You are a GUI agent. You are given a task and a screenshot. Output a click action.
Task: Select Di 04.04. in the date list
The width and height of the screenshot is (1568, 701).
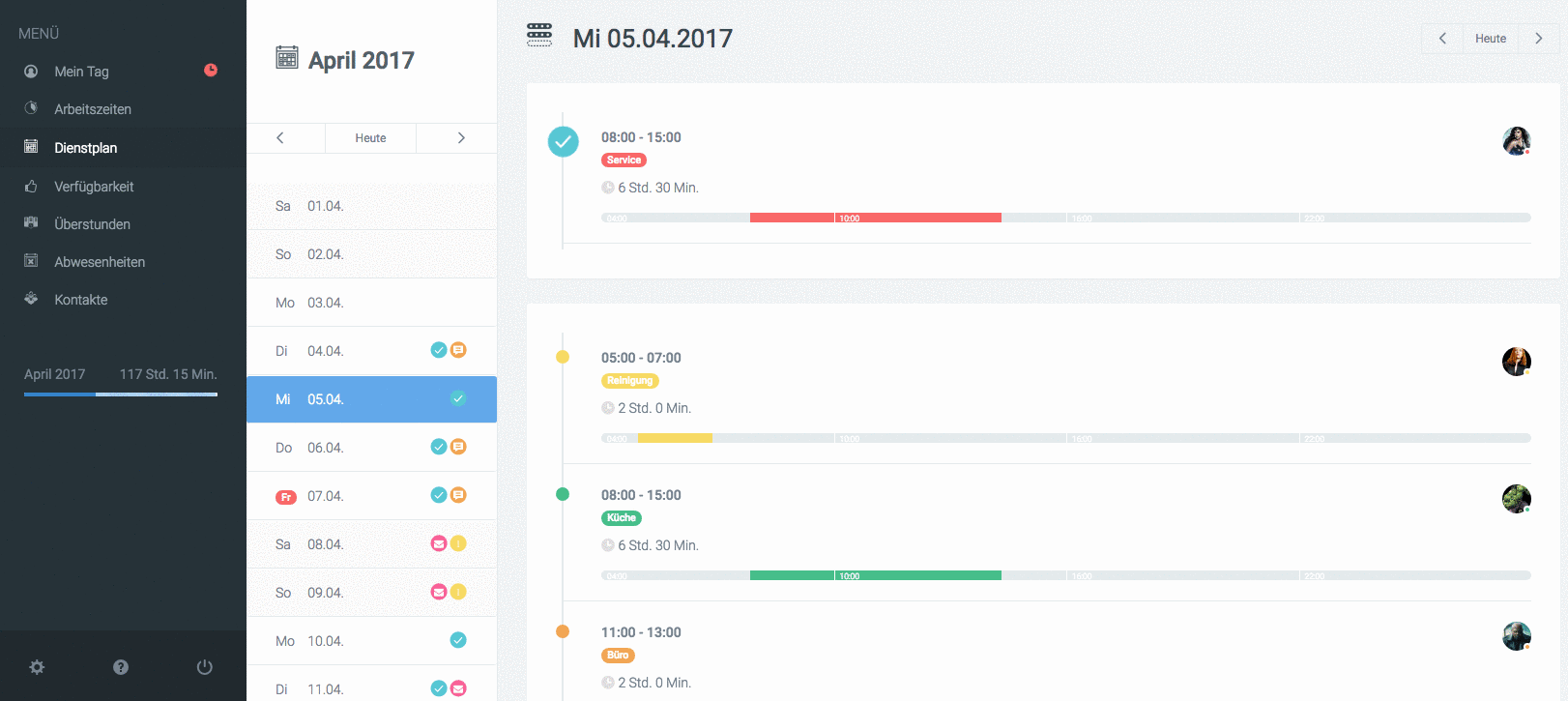[x=372, y=351]
